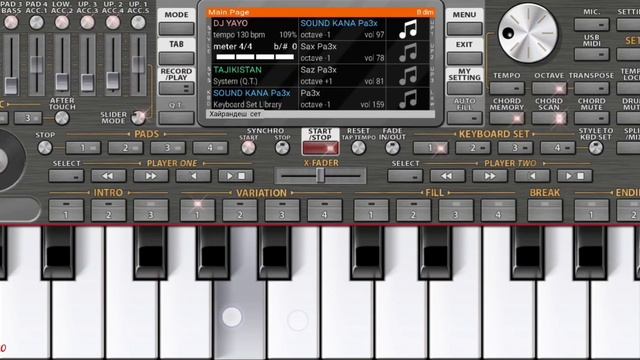The image size is (640, 360).
Task: Click Player One rewind icon
Action: 108,176
